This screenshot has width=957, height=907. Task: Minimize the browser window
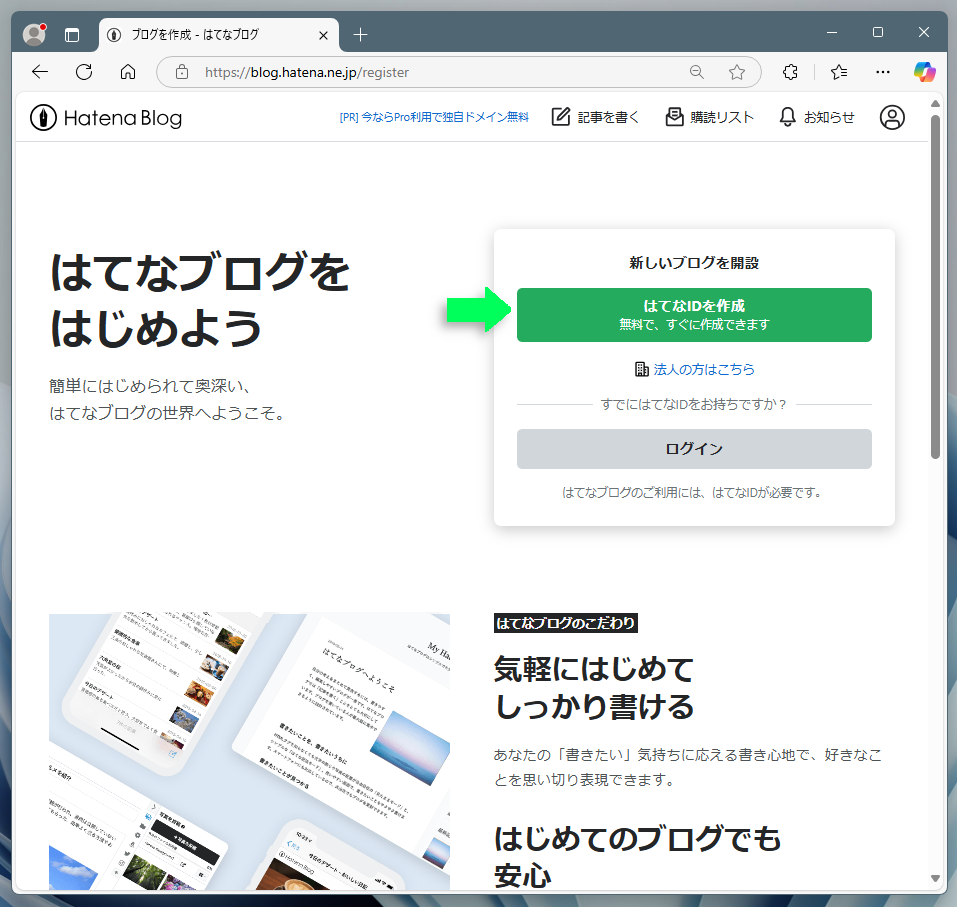pos(832,32)
